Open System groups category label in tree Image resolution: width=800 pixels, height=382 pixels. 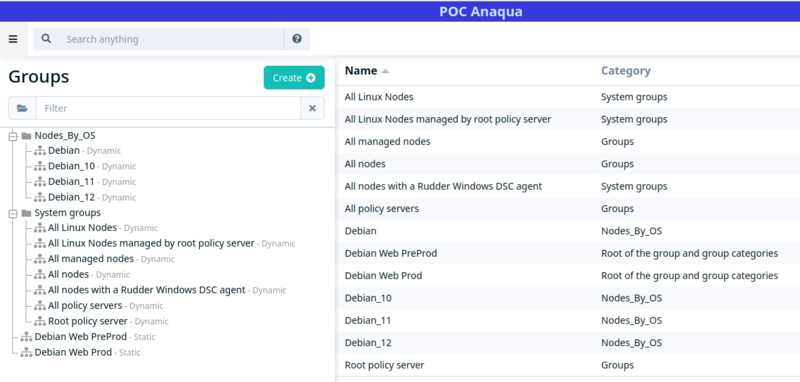pos(67,213)
